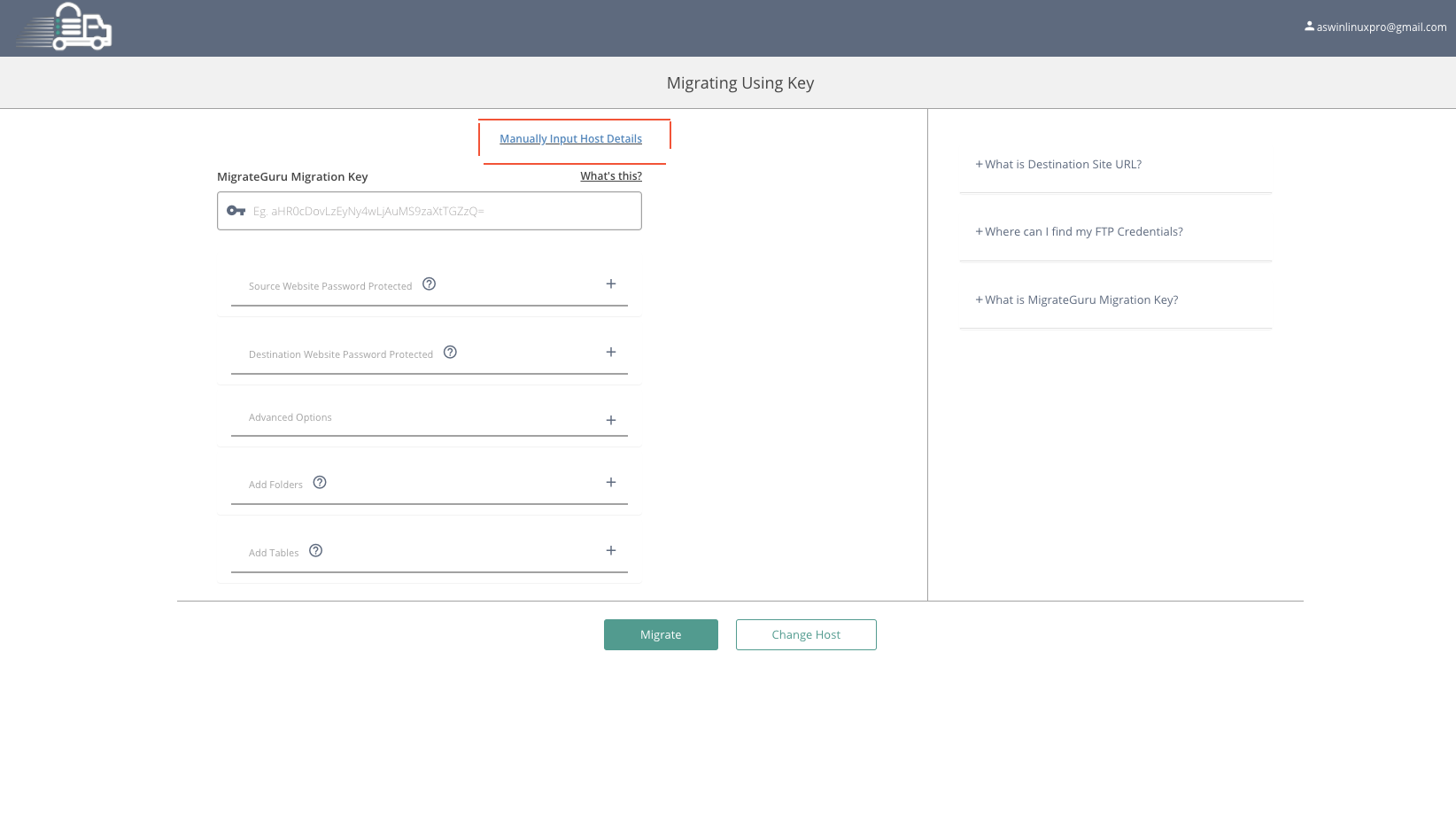This screenshot has height=823, width=1456.
Task: Expand Destination Website Password Protected section
Action: click(610, 353)
